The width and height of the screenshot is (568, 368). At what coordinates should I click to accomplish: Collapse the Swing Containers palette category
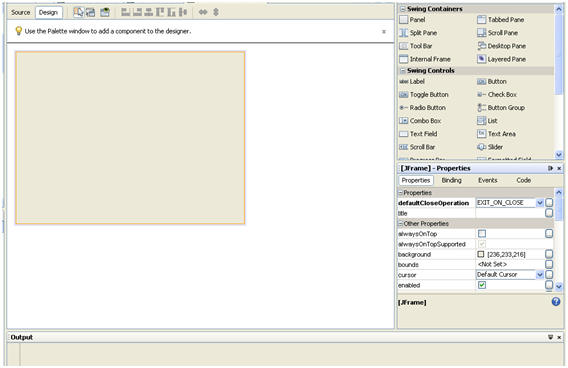coord(402,9)
